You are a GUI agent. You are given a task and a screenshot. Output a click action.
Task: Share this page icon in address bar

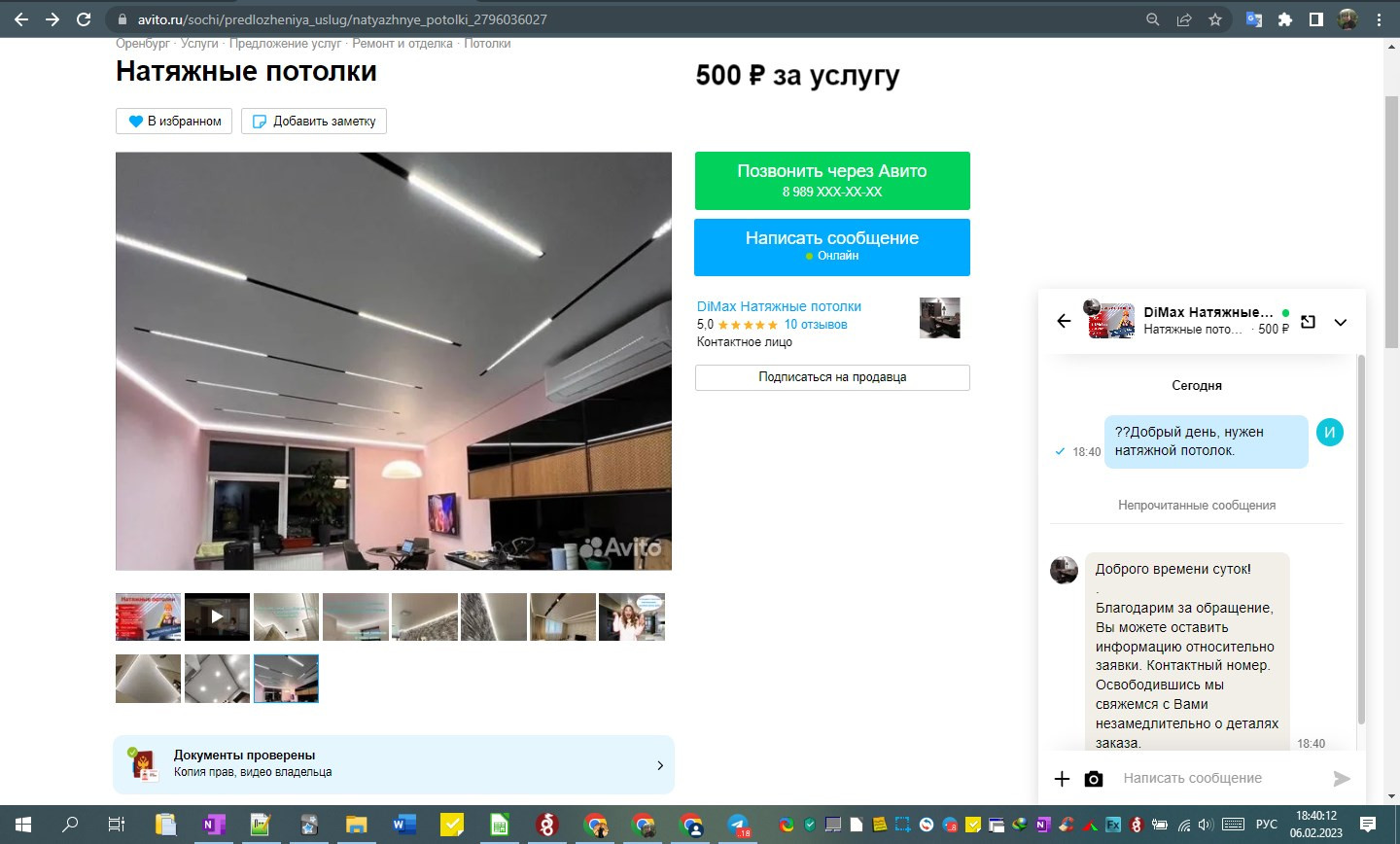click(1184, 19)
